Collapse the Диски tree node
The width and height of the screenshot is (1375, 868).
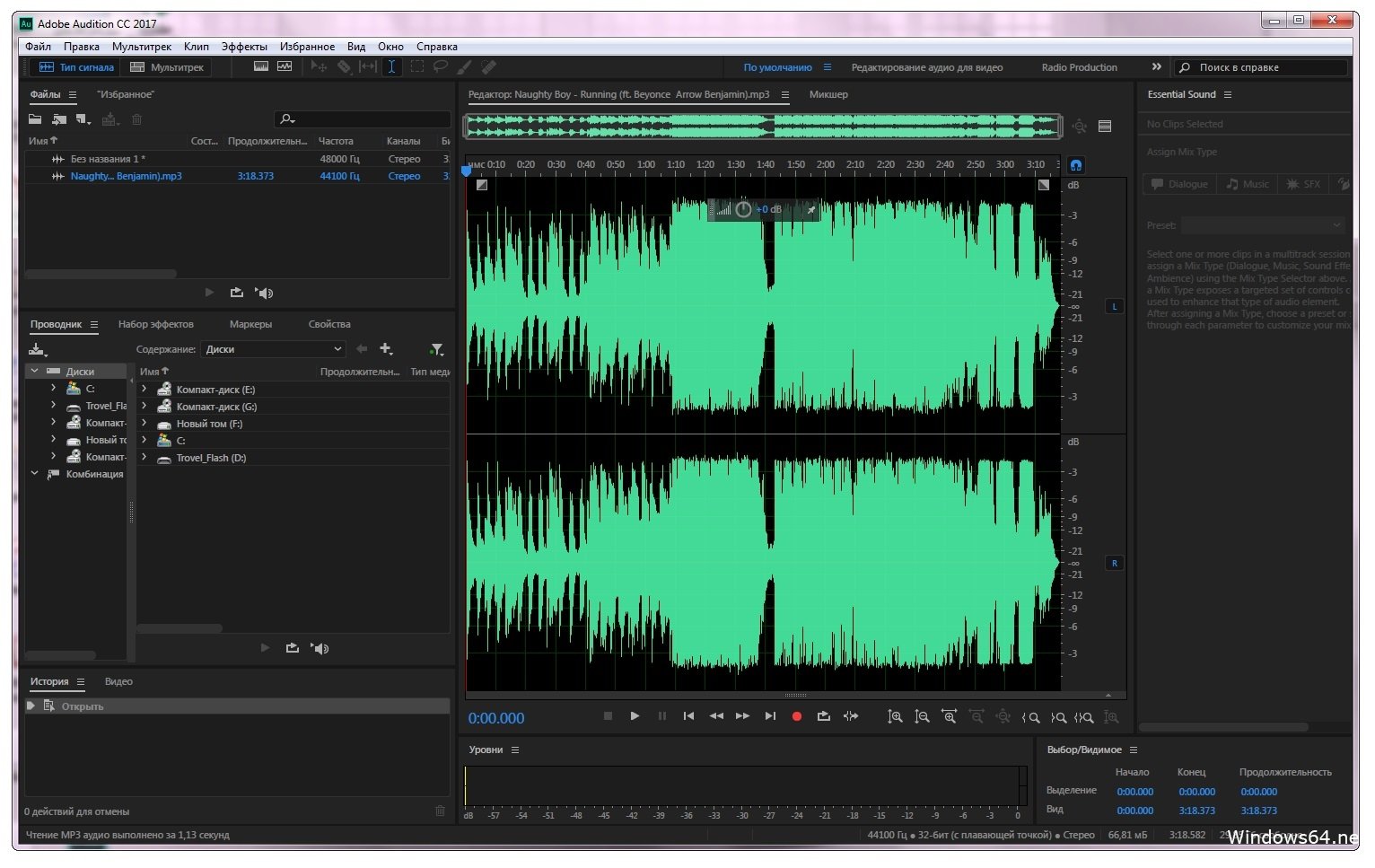point(35,371)
